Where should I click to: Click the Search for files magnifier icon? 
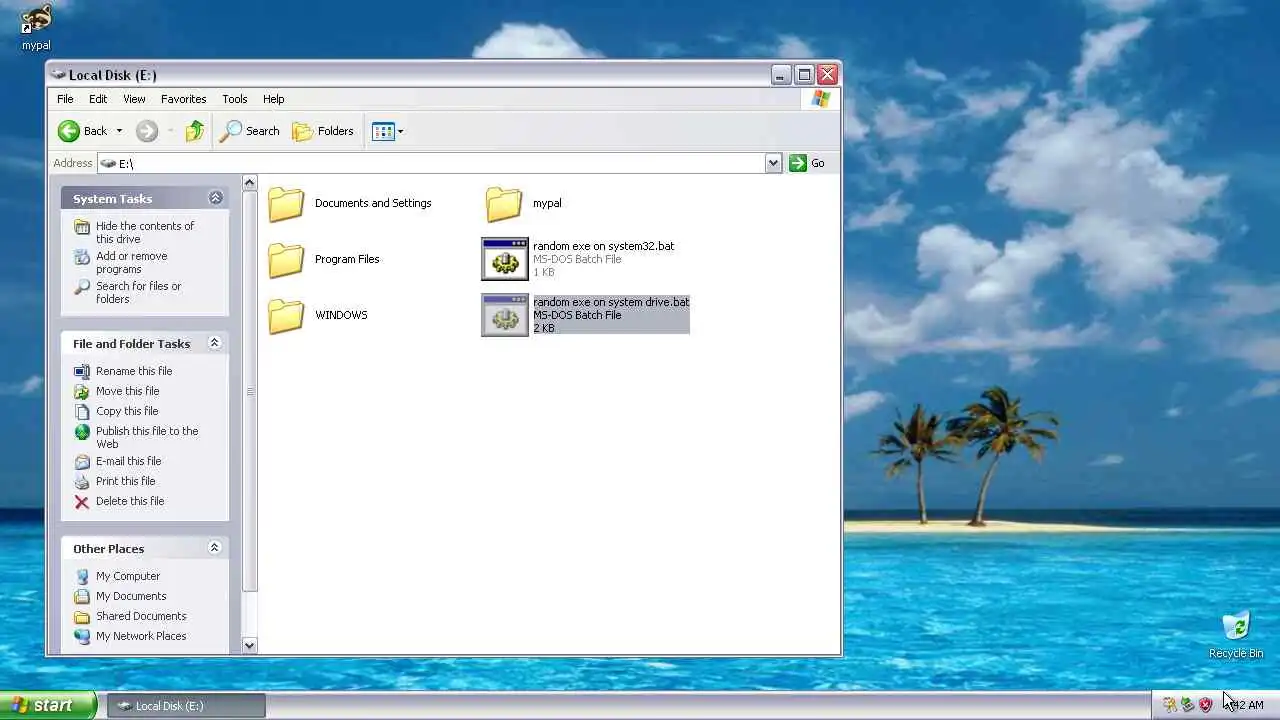pyautogui.click(x=82, y=286)
